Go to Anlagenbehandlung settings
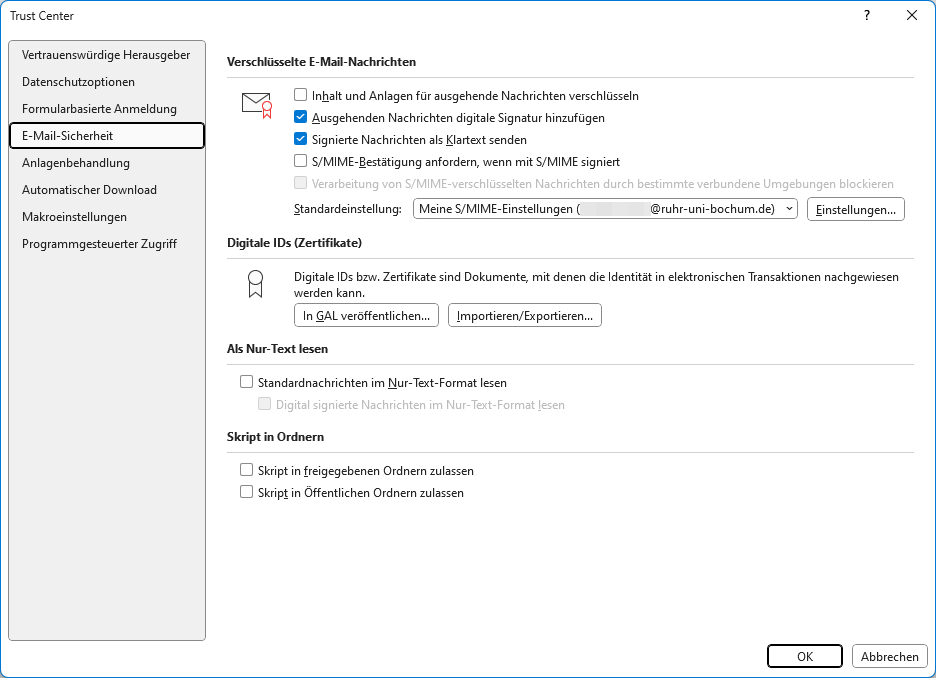This screenshot has width=936, height=678. (76, 163)
